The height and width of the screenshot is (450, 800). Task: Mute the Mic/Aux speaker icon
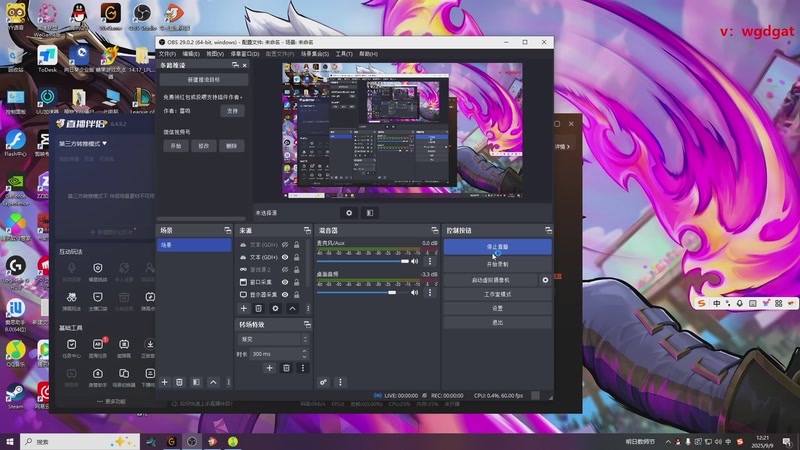coord(415,261)
